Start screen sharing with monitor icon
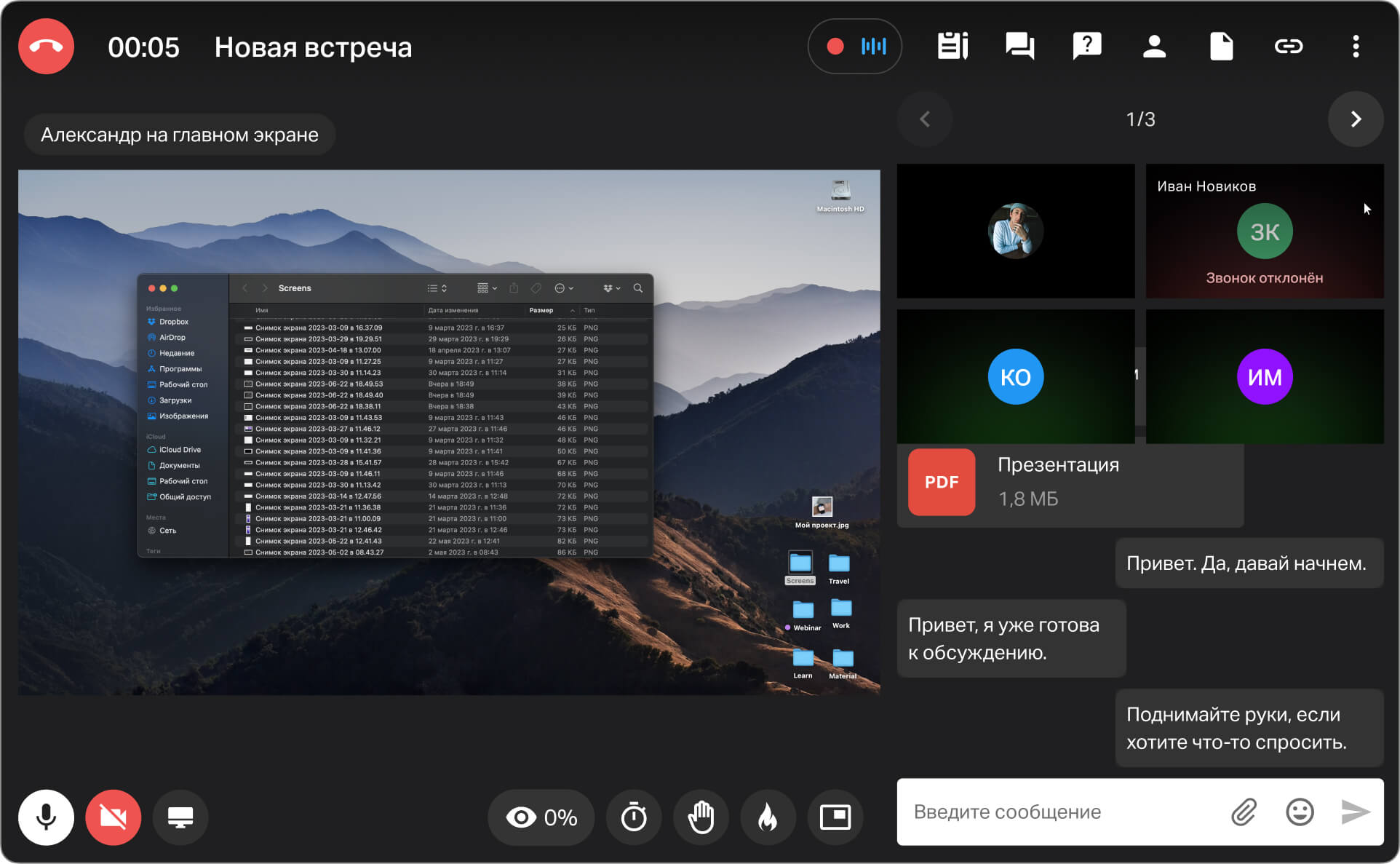Viewport: 1400px width, 864px height. coord(180,817)
